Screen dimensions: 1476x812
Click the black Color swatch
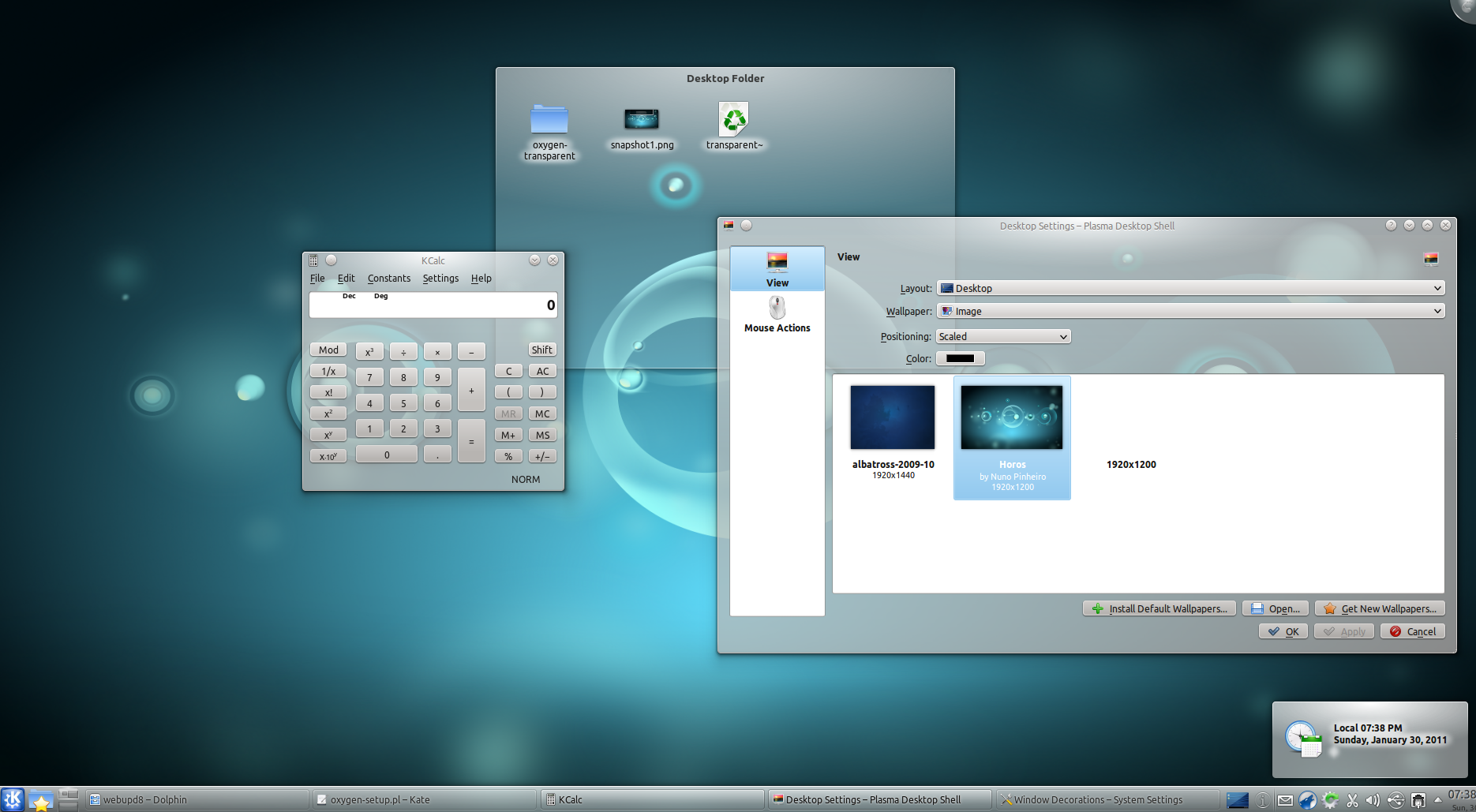(960, 358)
